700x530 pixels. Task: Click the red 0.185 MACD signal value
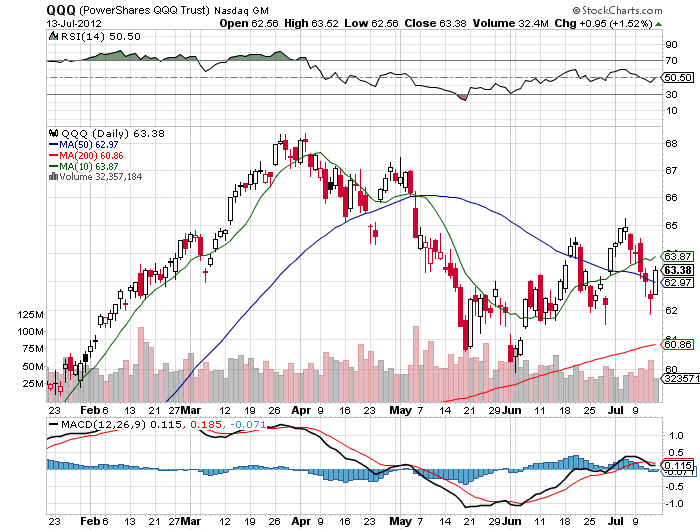point(206,424)
